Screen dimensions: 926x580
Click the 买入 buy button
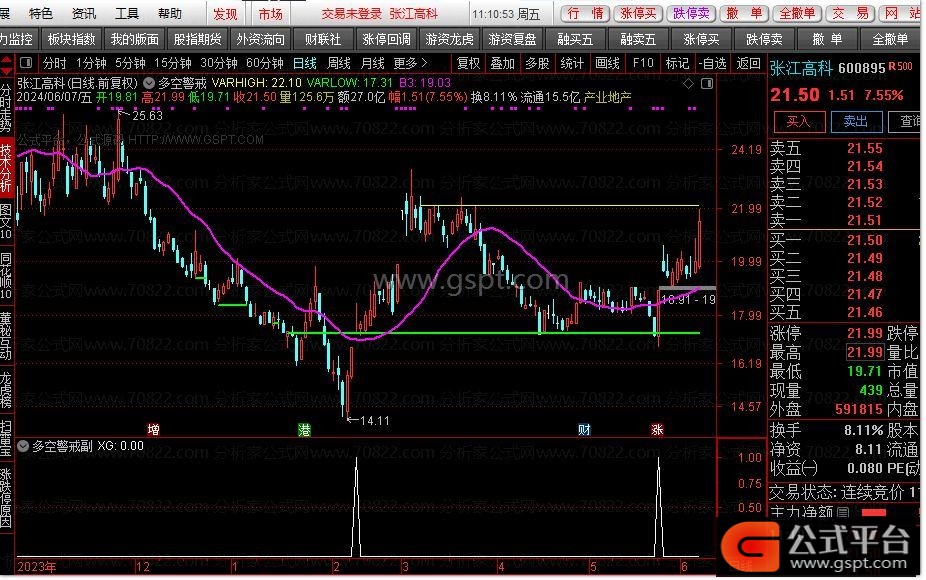coord(798,121)
